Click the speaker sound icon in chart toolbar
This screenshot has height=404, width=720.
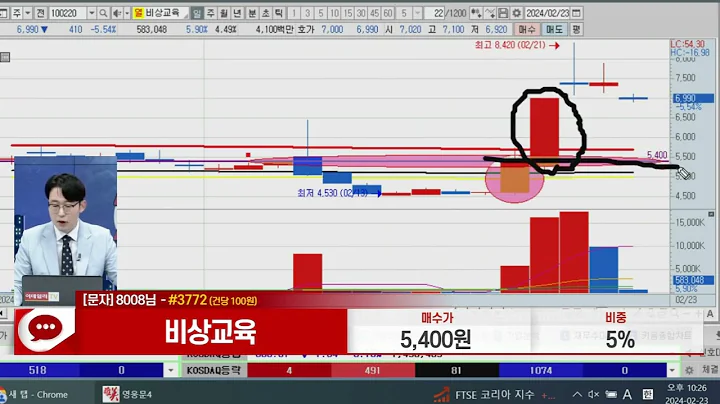(117, 13)
